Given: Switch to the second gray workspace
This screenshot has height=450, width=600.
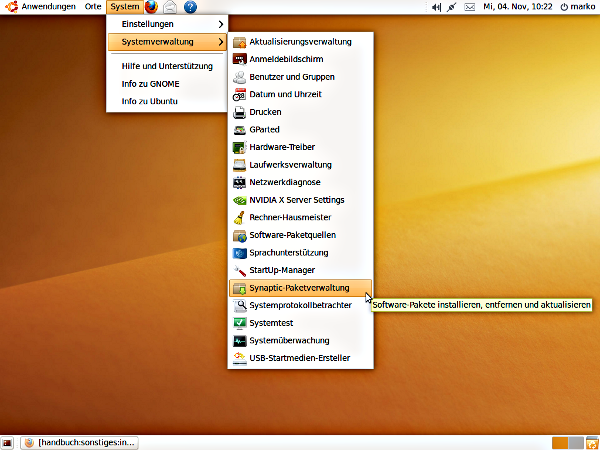Looking at the screenshot, I should (x=576, y=443).
